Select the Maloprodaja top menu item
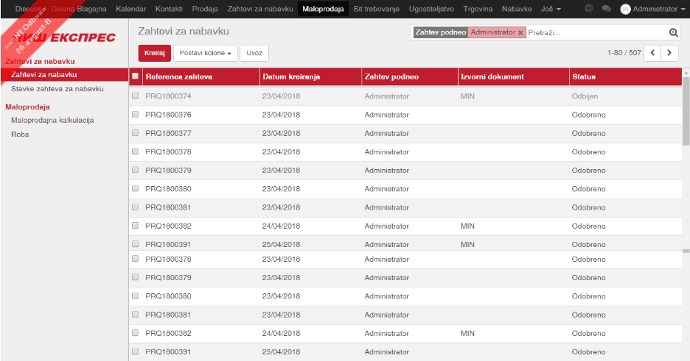 323,9
